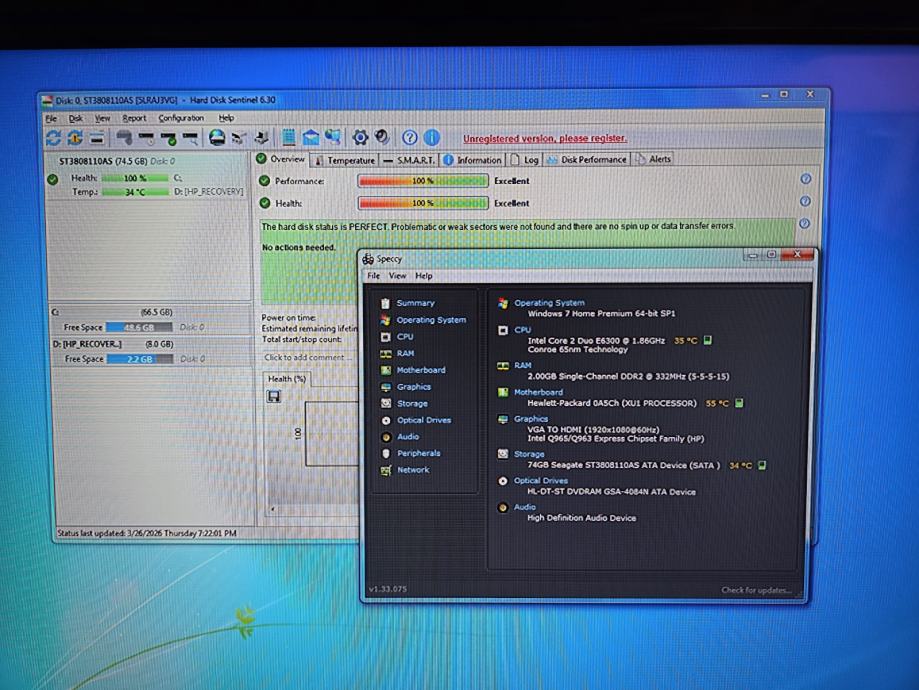919x690 pixels.
Task: Open the File menu in Speccy
Action: 373,276
